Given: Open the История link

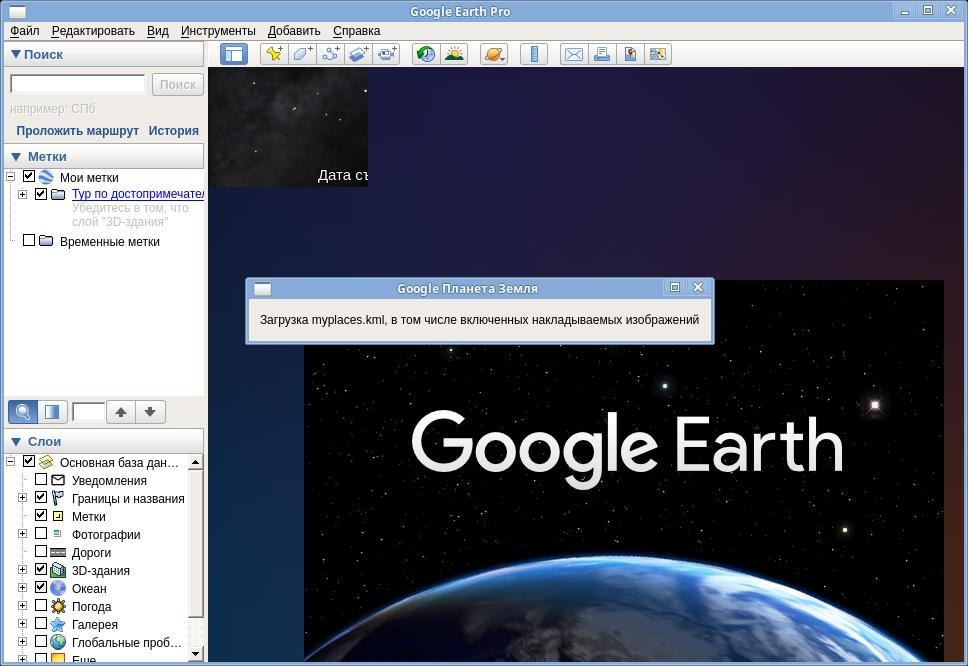Looking at the screenshot, I should click(x=173, y=131).
